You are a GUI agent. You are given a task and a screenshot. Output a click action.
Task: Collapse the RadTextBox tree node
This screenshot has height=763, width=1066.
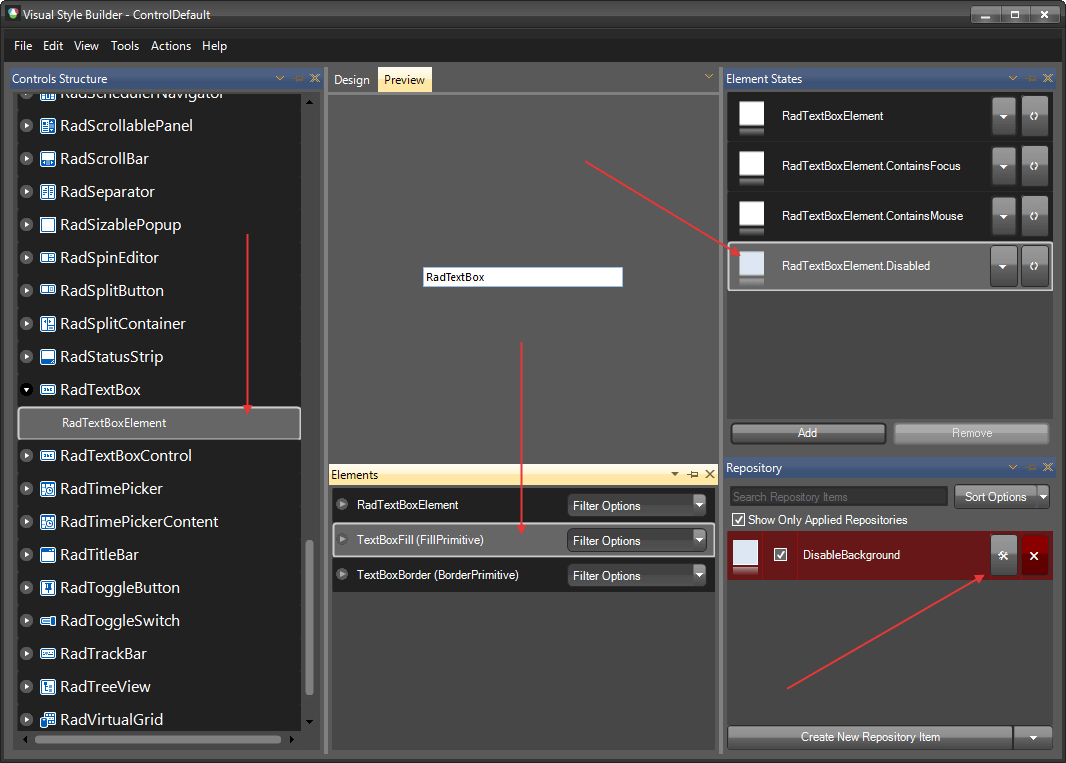pos(25,389)
